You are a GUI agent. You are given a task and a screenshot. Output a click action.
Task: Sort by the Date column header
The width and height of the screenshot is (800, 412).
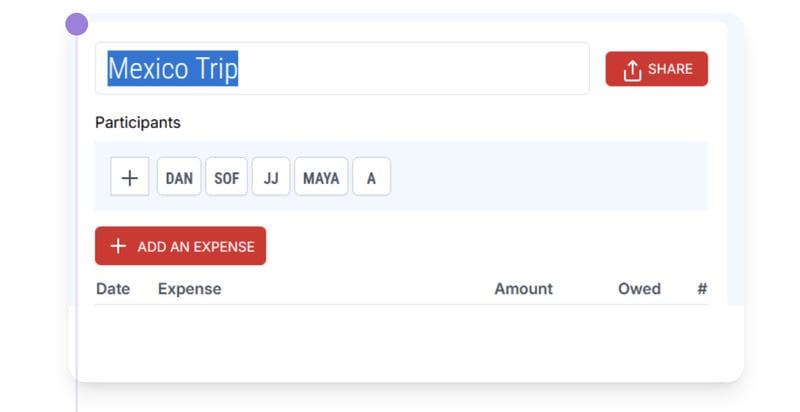point(113,289)
